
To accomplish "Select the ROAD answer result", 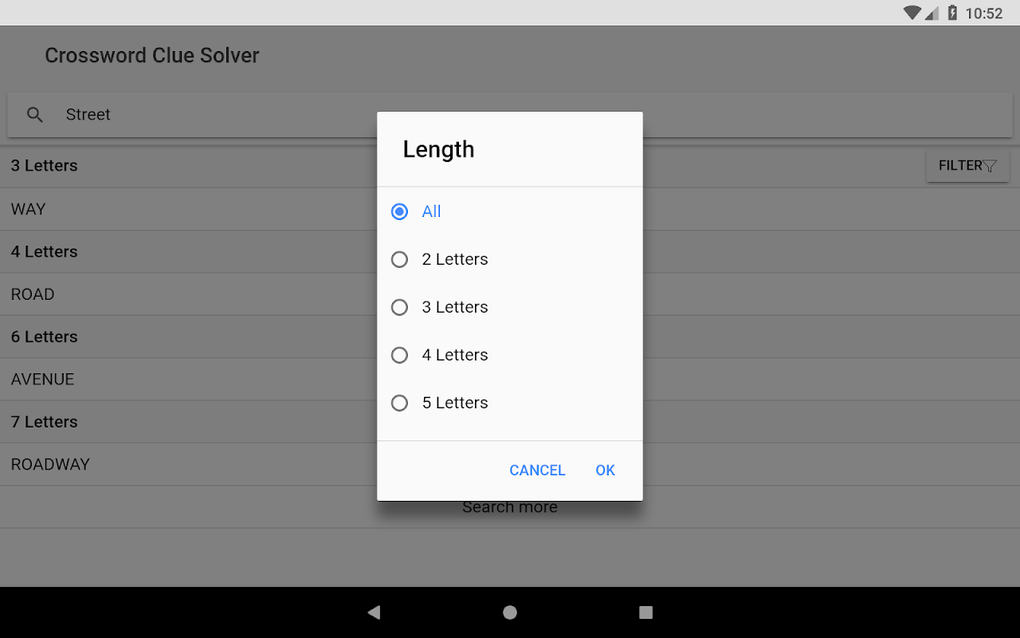I will (33, 294).
